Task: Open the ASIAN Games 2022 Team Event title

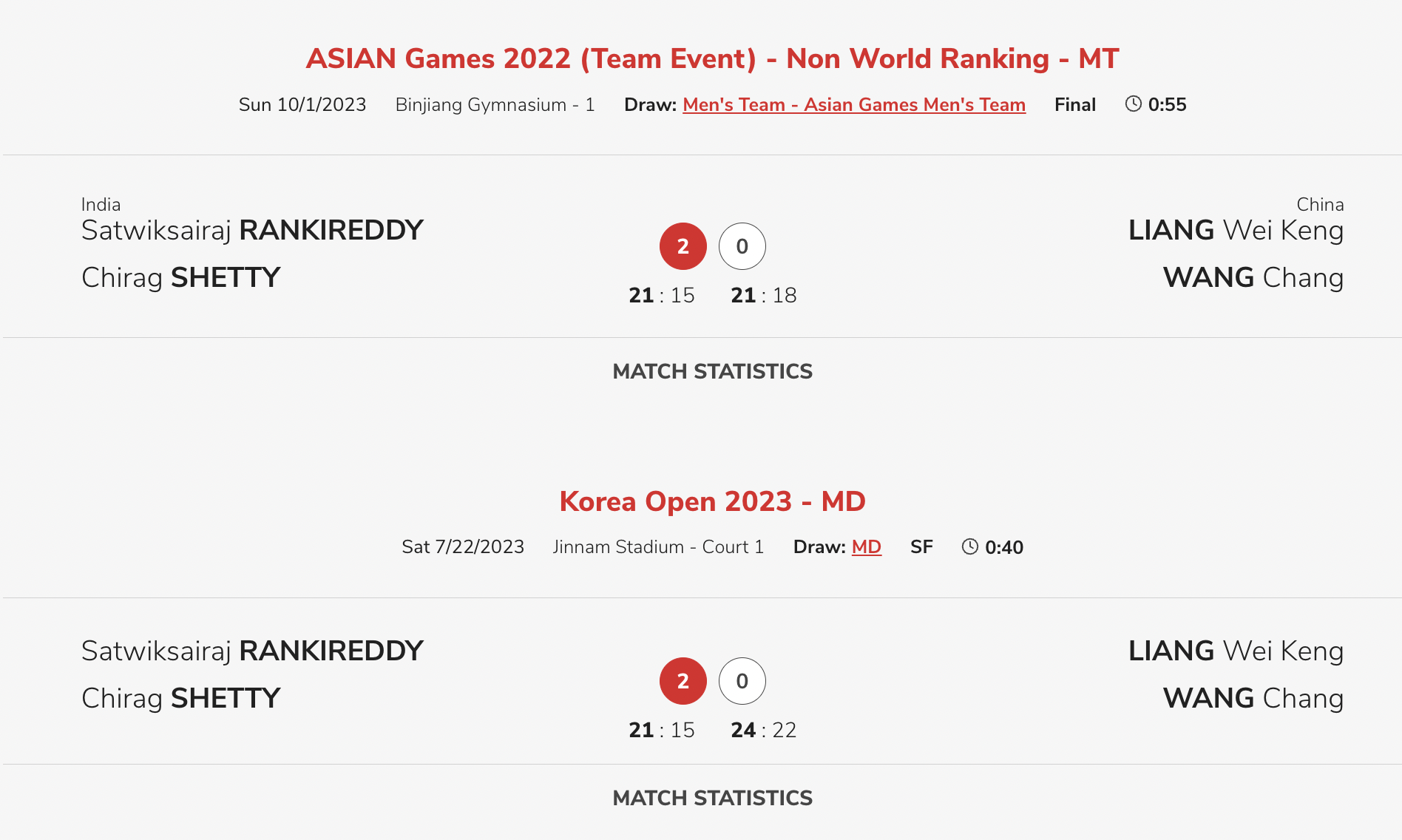Action: [712, 58]
